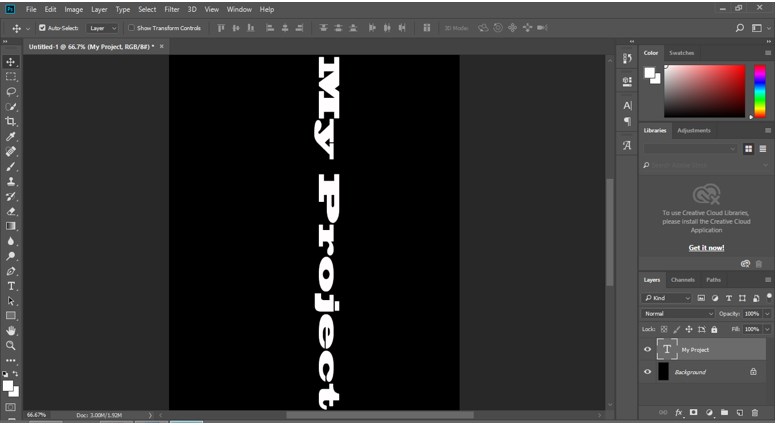Select the Gradient tool
The height and width of the screenshot is (425, 776).
[10, 226]
